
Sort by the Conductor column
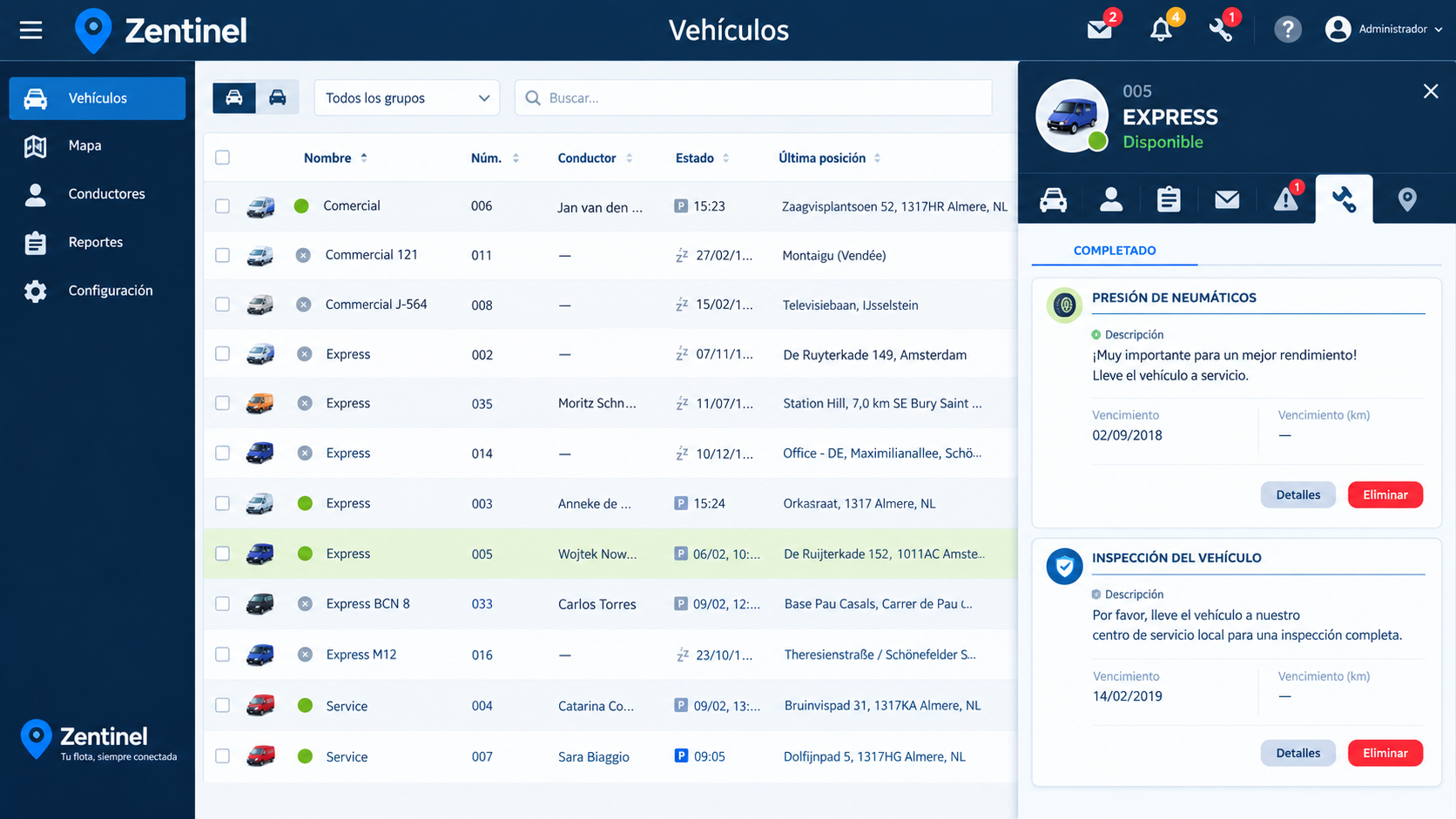pos(596,158)
